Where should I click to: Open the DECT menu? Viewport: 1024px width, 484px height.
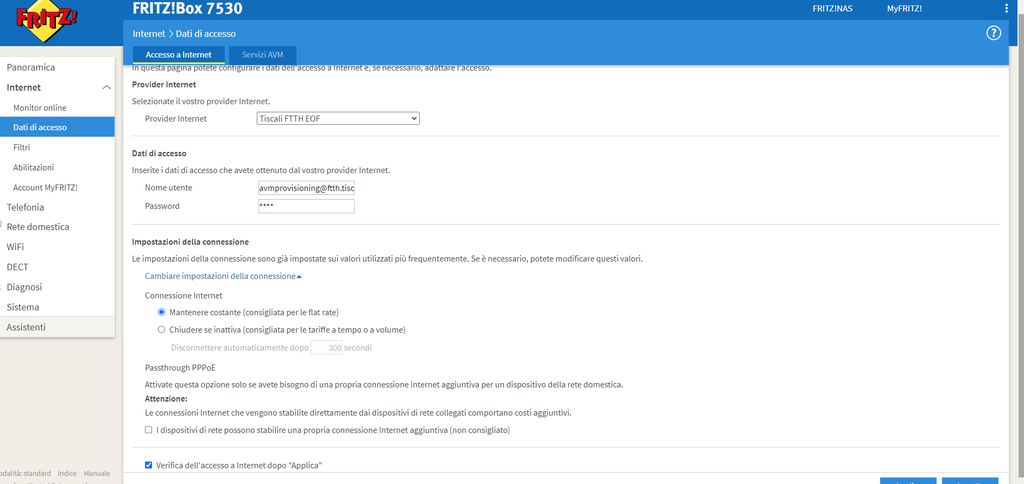point(17,267)
